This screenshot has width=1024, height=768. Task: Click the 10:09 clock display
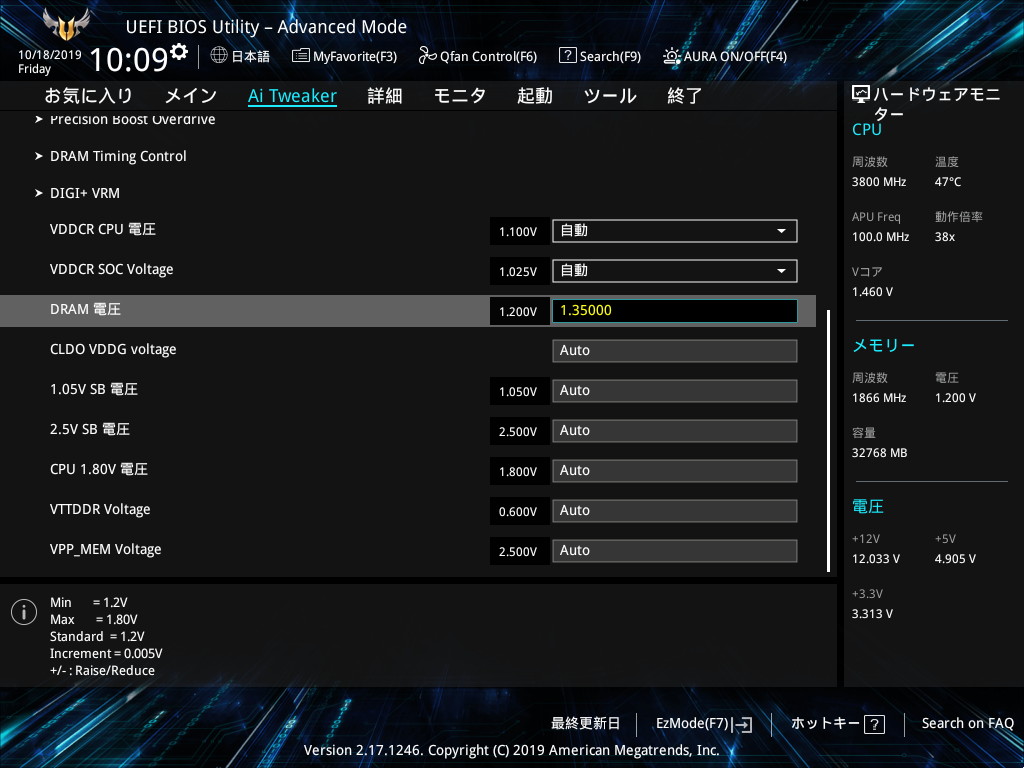[129, 59]
